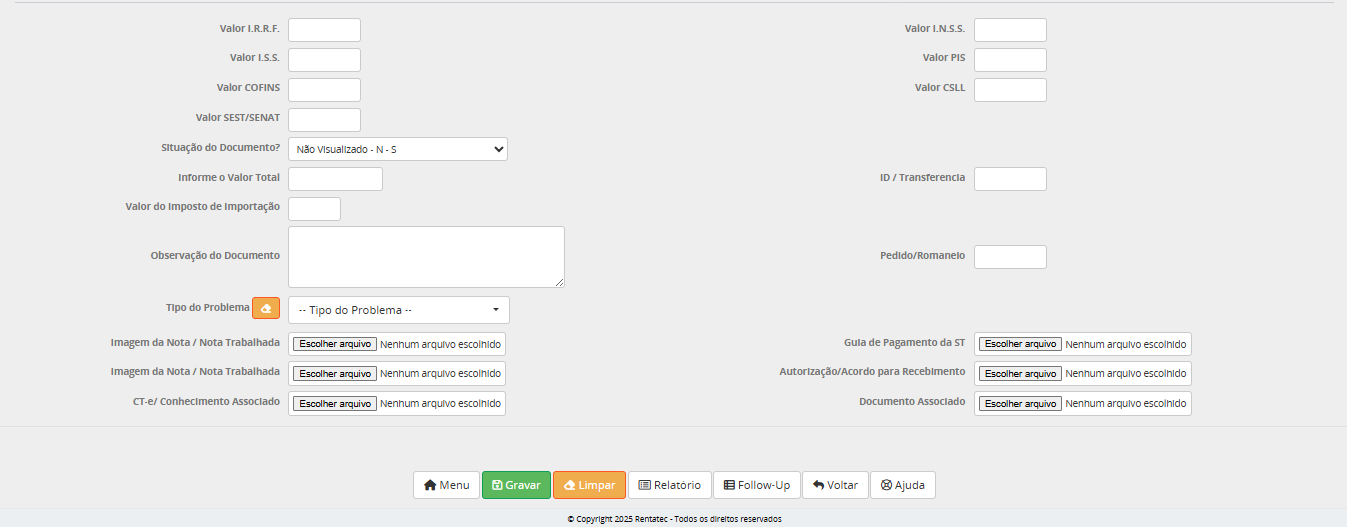Image resolution: width=1347 pixels, height=527 pixels.
Task: Open Ajuda help
Action: click(x=903, y=485)
